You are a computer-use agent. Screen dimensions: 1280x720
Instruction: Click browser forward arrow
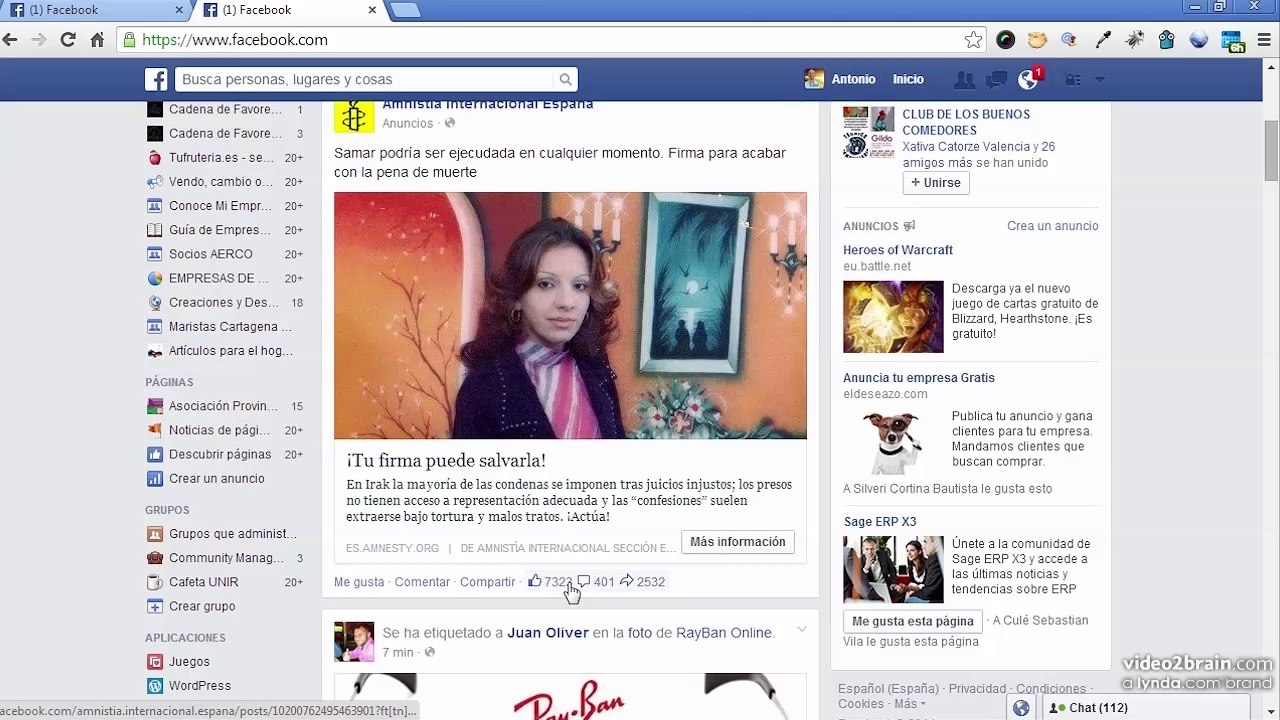point(39,40)
